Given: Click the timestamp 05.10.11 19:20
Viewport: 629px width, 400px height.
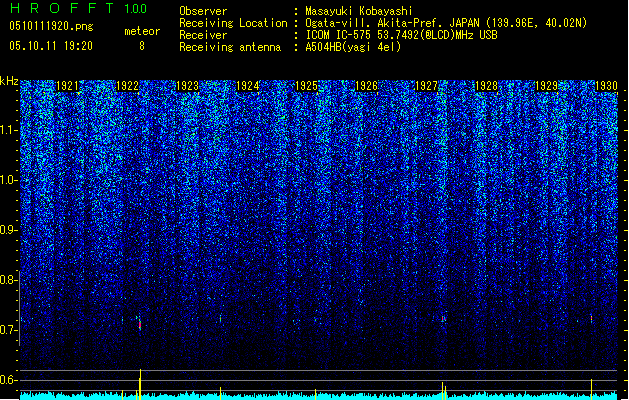Looking at the screenshot, I should tap(51, 46).
